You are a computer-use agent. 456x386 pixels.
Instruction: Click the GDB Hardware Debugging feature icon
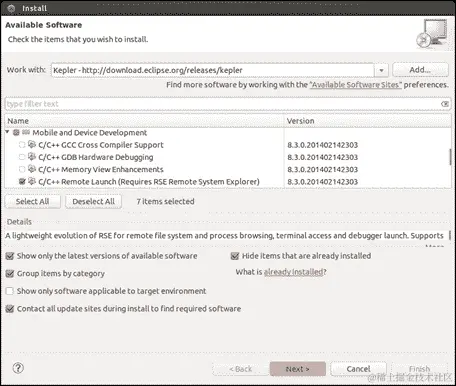click(x=32, y=157)
